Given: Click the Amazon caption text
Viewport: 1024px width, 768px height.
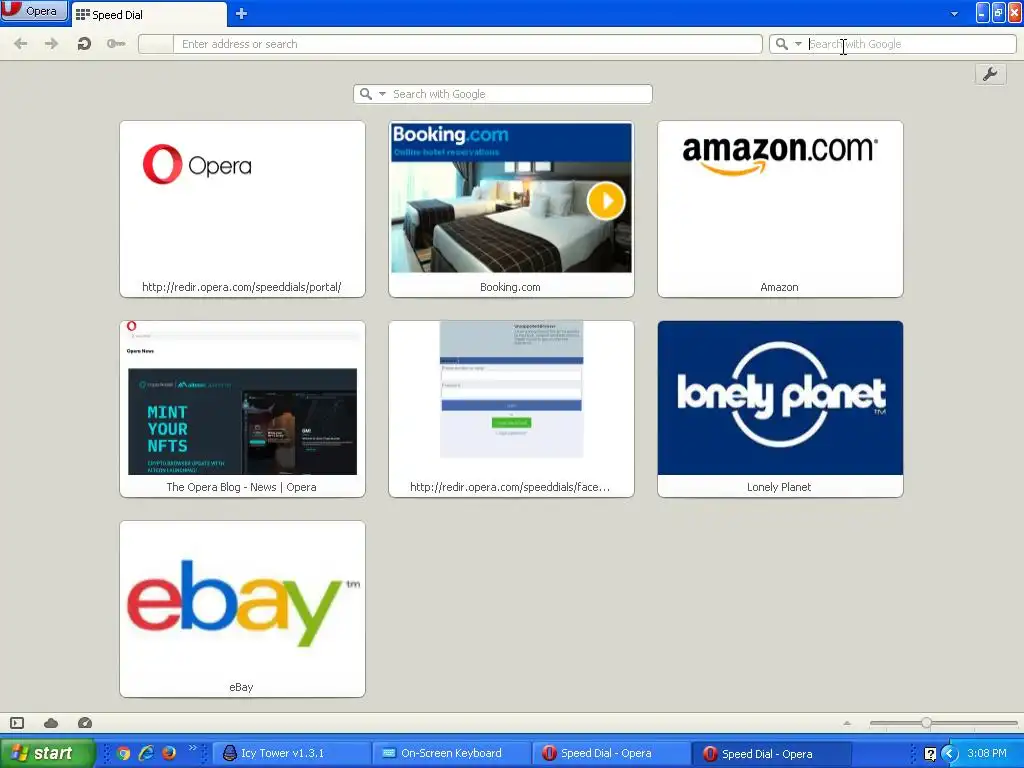Looking at the screenshot, I should pos(779,287).
